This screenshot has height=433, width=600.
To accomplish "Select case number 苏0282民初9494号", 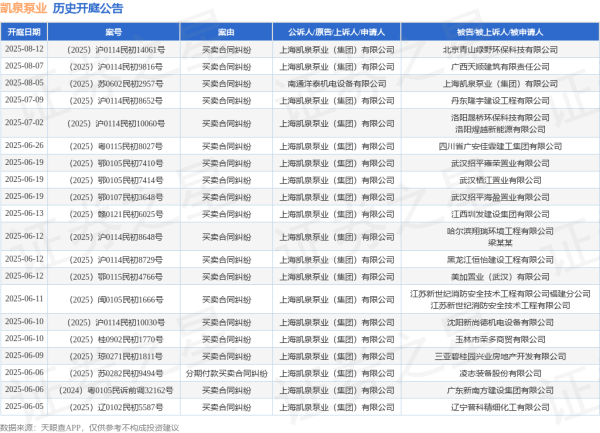I will 130,373.
